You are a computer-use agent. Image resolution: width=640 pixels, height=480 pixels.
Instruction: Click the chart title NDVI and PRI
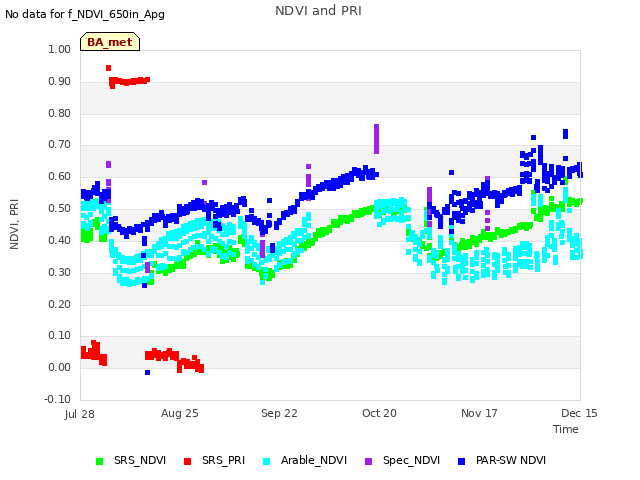318,11
